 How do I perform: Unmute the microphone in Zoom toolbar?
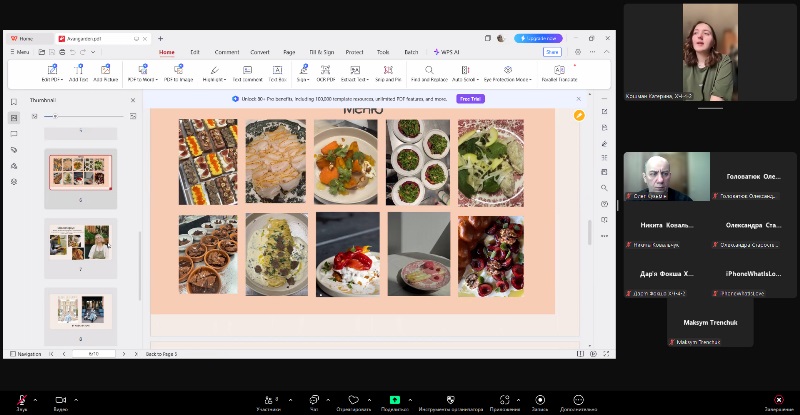(21, 401)
